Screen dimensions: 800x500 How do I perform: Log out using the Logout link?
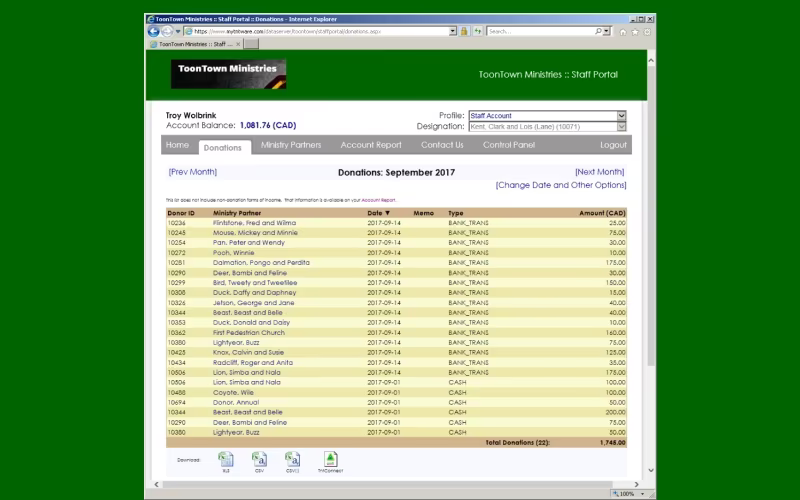613,145
